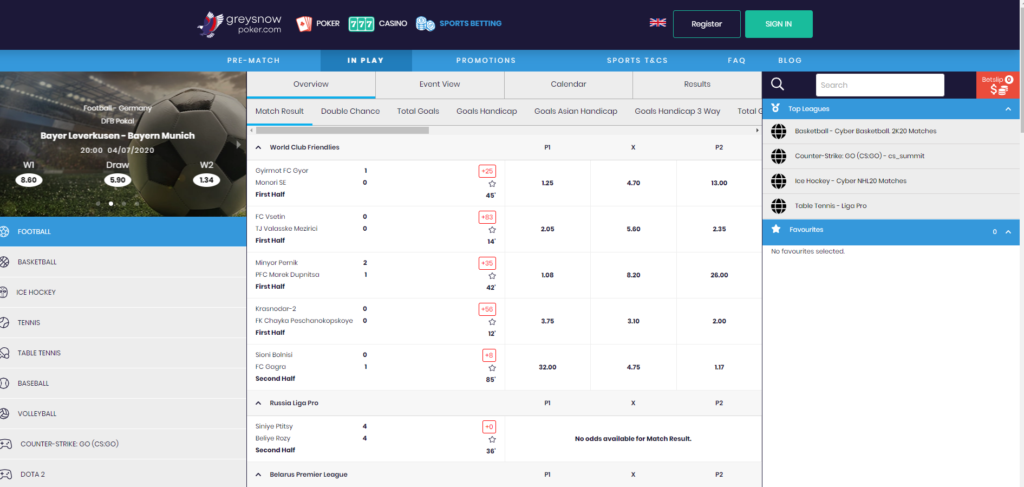Switch to the Event View tab

[440, 84]
